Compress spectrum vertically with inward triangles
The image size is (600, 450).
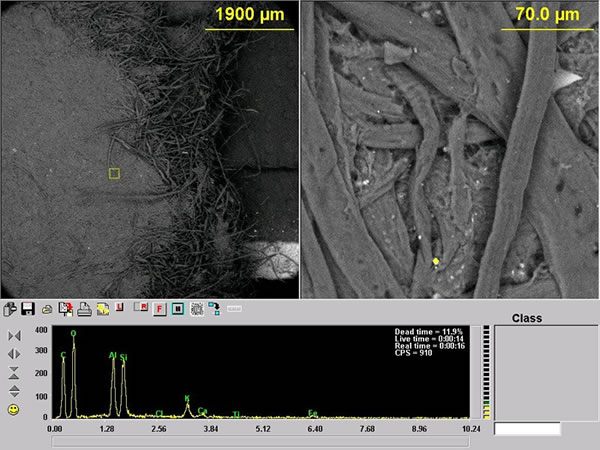[14, 373]
